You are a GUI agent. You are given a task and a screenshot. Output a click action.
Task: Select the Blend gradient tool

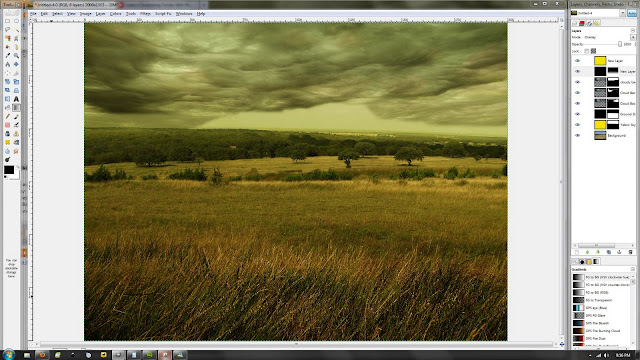(16, 108)
